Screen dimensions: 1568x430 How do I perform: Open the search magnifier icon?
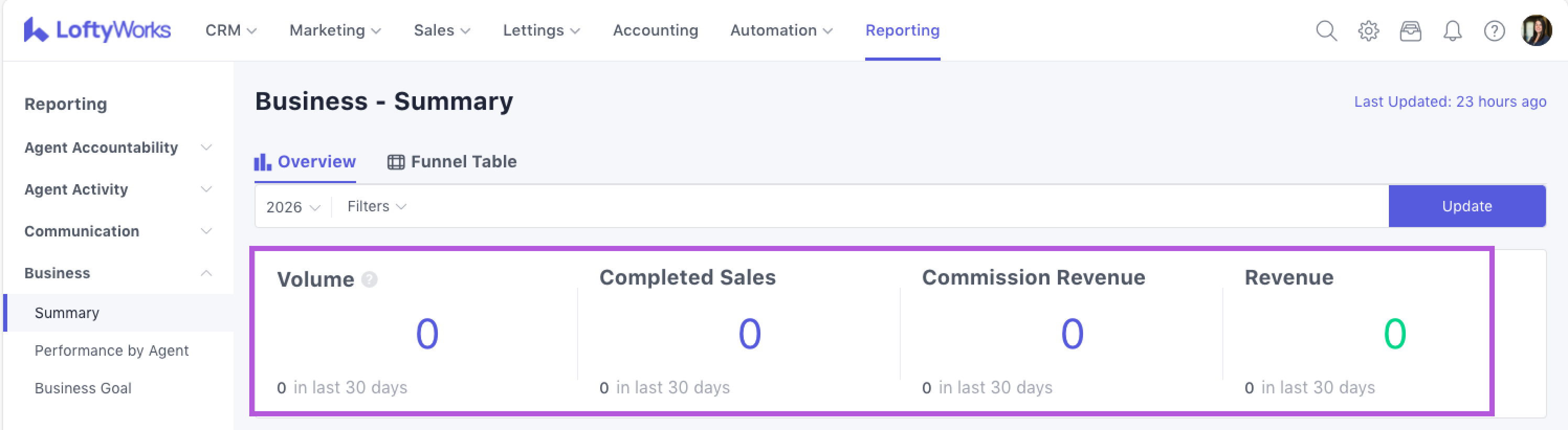[x=1326, y=30]
